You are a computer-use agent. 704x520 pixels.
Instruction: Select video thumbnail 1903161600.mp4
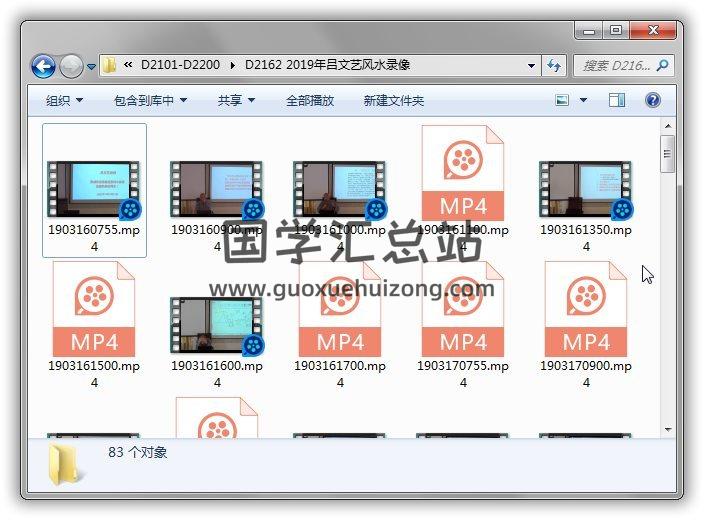216,325
